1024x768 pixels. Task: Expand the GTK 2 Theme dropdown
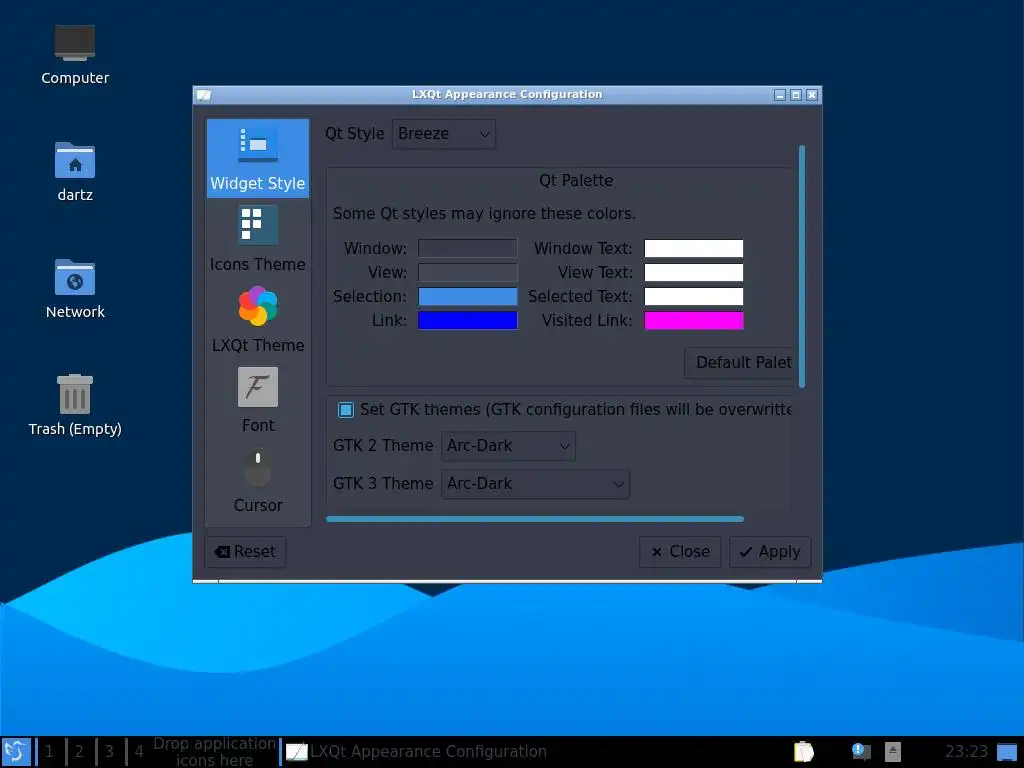(x=508, y=446)
